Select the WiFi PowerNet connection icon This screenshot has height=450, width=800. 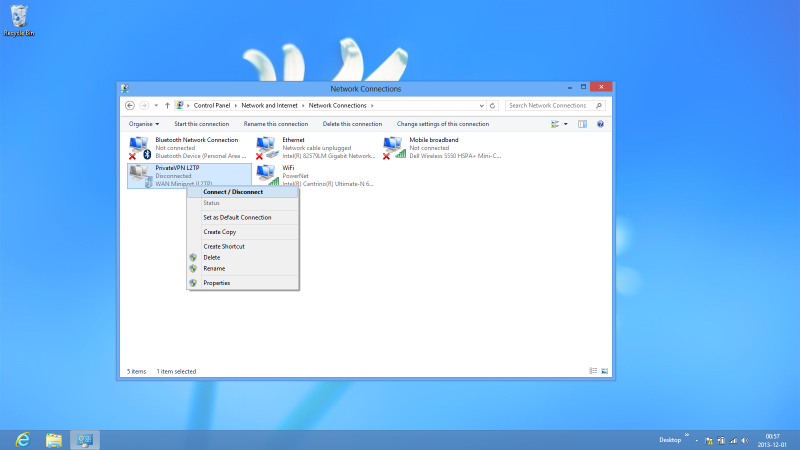[x=266, y=176]
